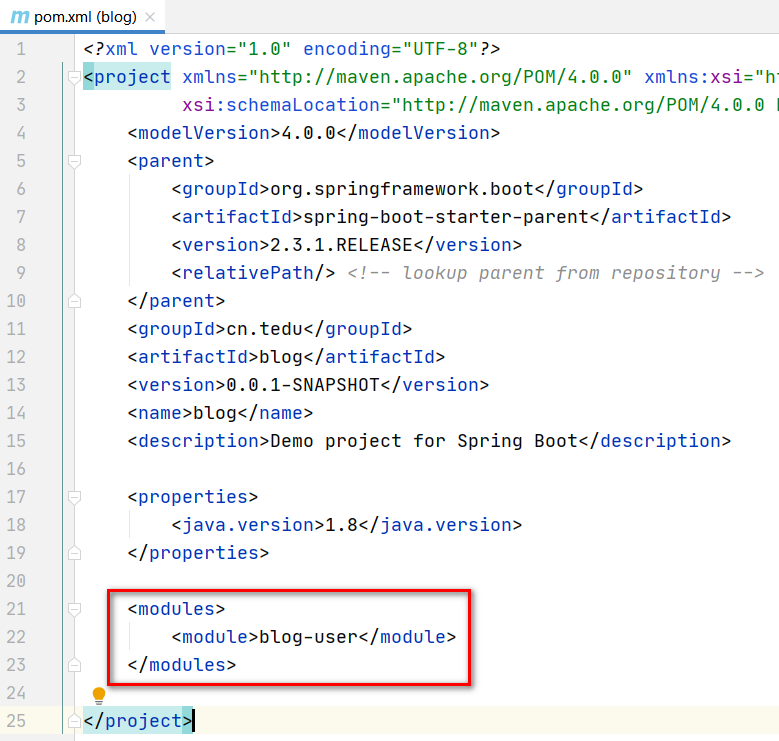Click the Maven file icon on tab
This screenshot has width=779, height=741.
point(20,17)
